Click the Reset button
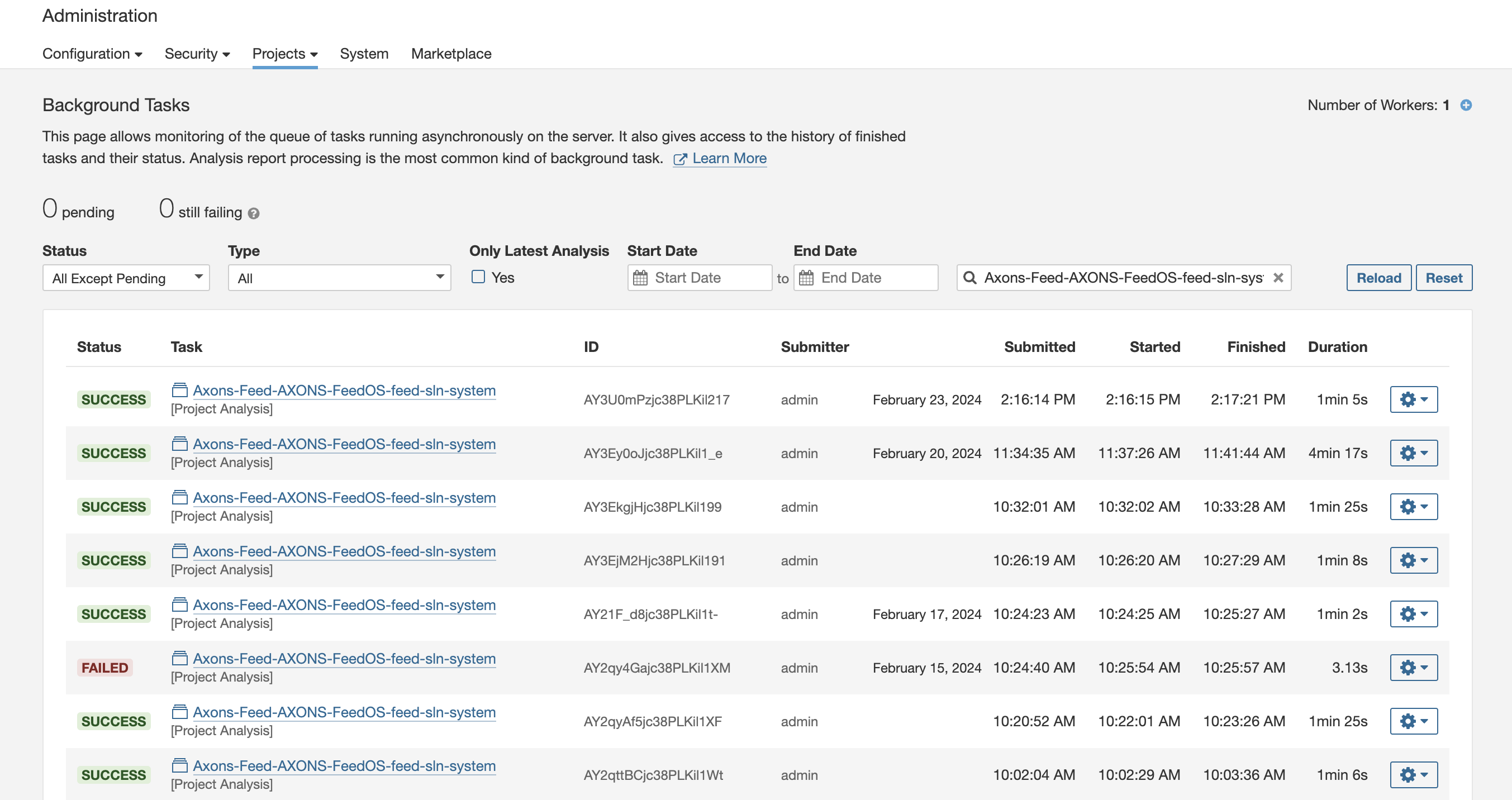This screenshot has width=1512, height=800. click(1443, 278)
